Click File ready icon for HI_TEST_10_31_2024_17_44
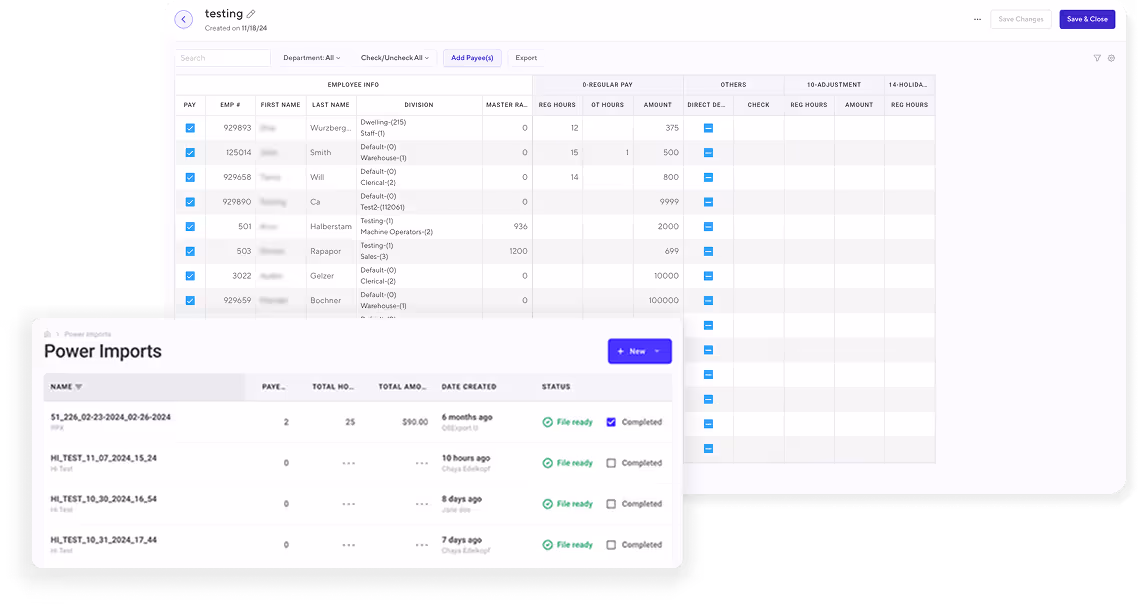The image size is (1140, 604). (547, 544)
